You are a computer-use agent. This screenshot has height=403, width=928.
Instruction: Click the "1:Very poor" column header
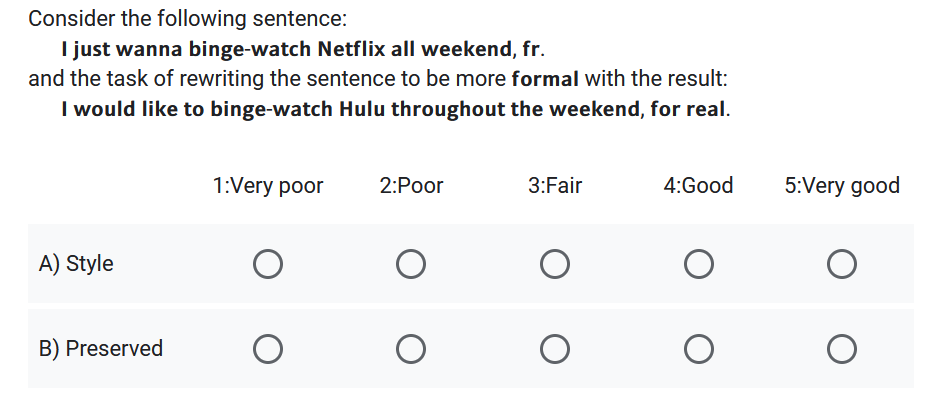268,186
